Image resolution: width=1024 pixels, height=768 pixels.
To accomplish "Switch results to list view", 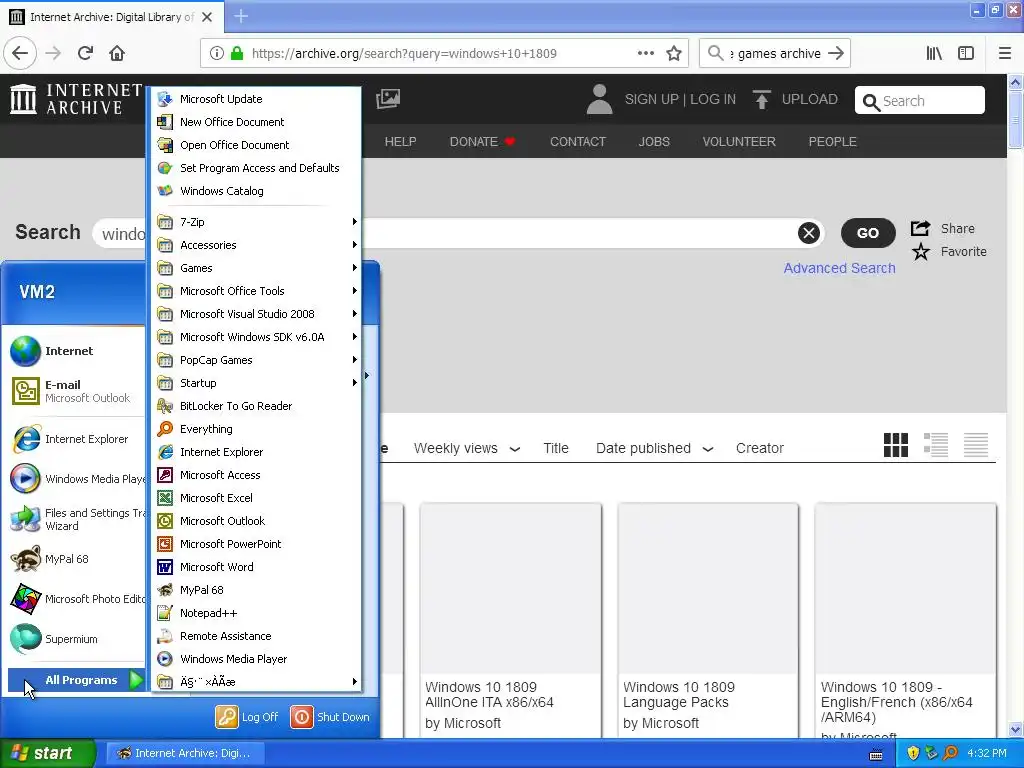I will (x=936, y=445).
